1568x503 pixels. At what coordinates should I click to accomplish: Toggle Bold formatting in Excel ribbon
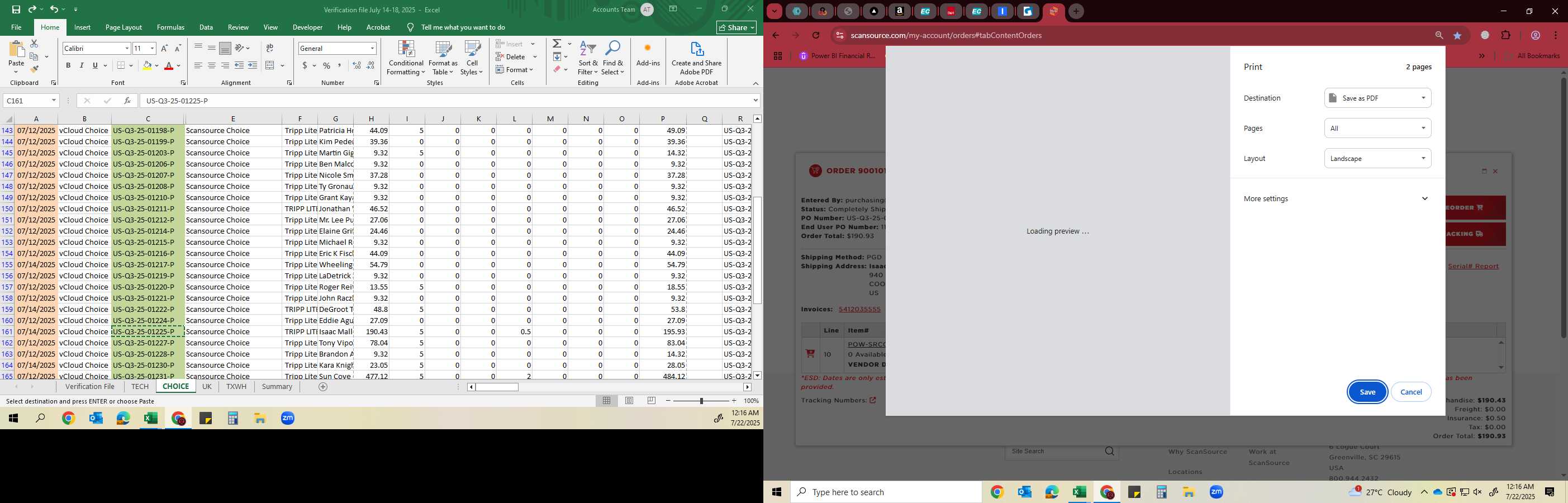[68, 65]
